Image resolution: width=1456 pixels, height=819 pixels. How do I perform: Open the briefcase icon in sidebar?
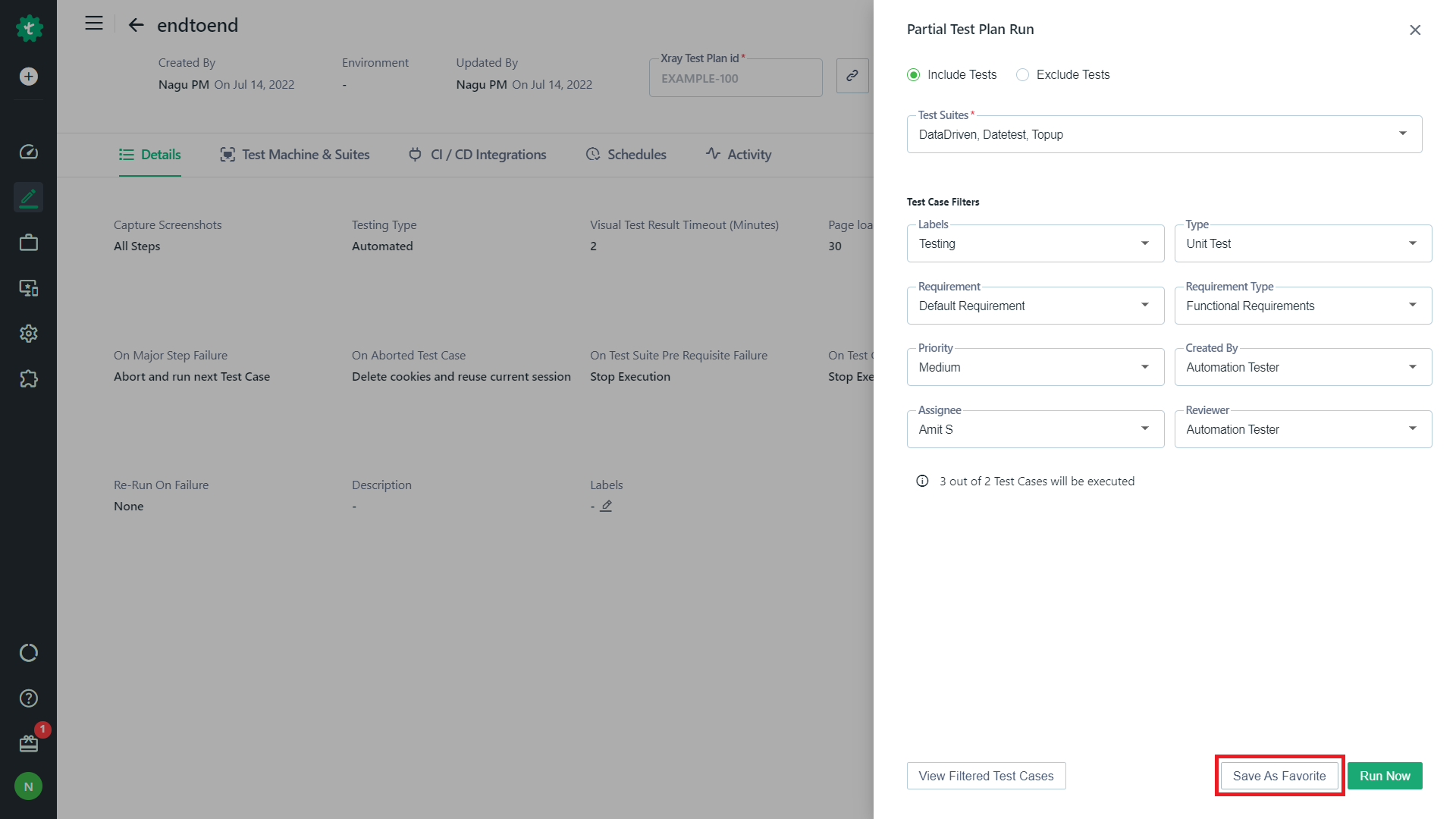click(x=28, y=243)
